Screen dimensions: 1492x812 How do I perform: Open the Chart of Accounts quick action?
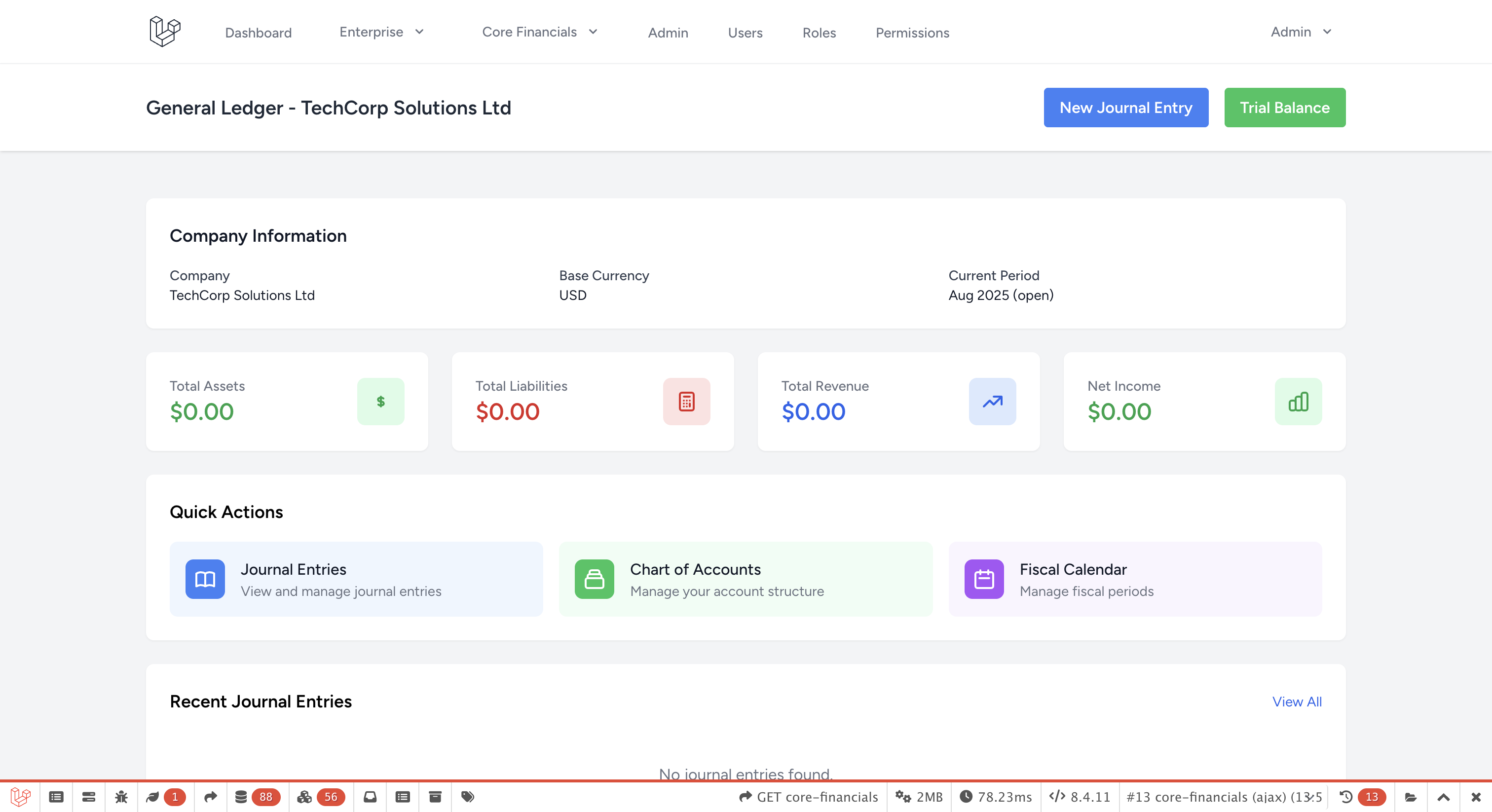tap(746, 579)
